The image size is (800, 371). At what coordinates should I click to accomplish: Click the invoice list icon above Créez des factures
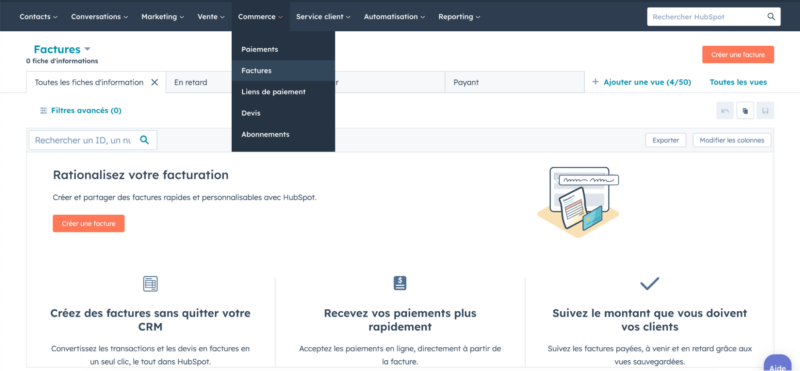coord(151,284)
